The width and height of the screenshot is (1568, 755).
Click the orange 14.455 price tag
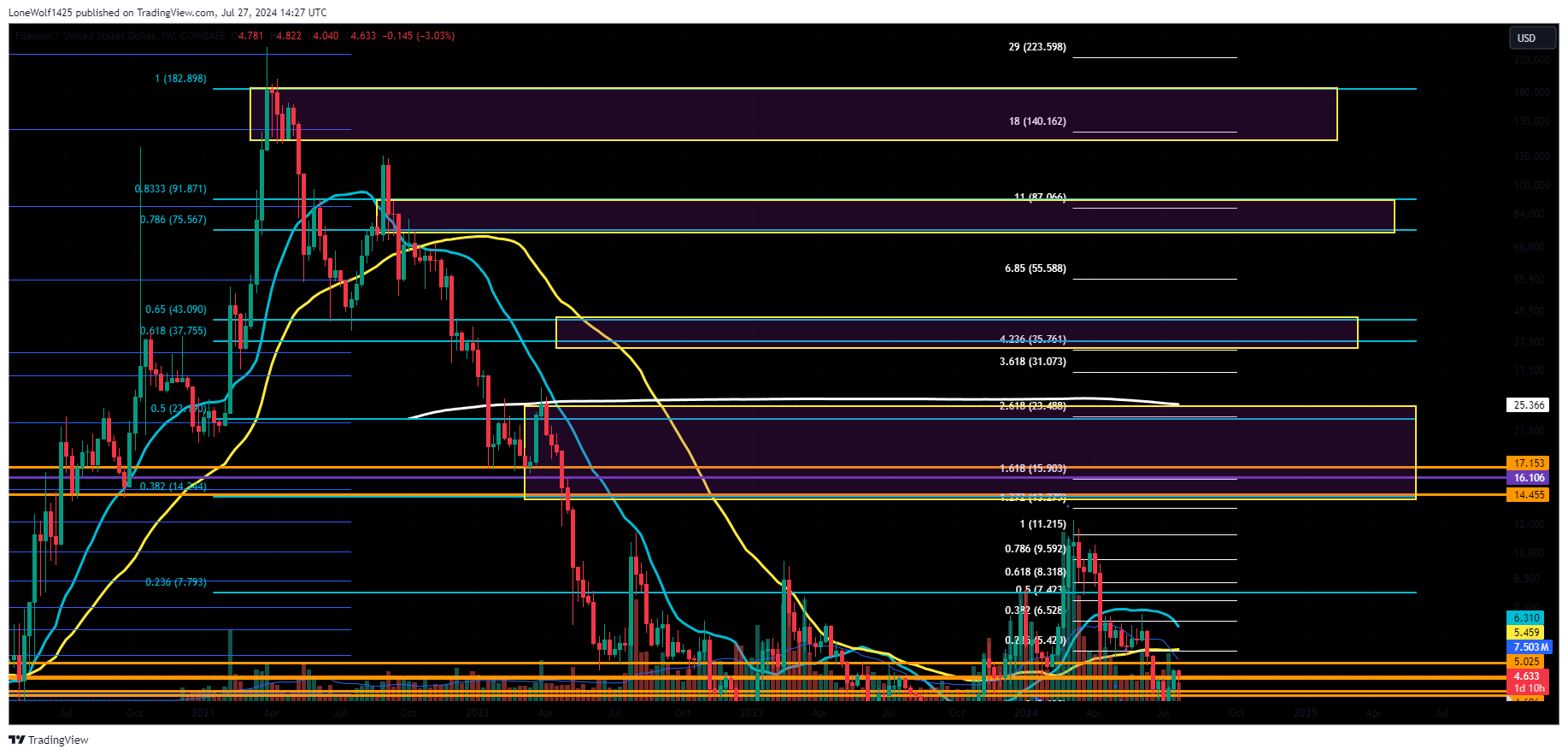pos(1527,495)
